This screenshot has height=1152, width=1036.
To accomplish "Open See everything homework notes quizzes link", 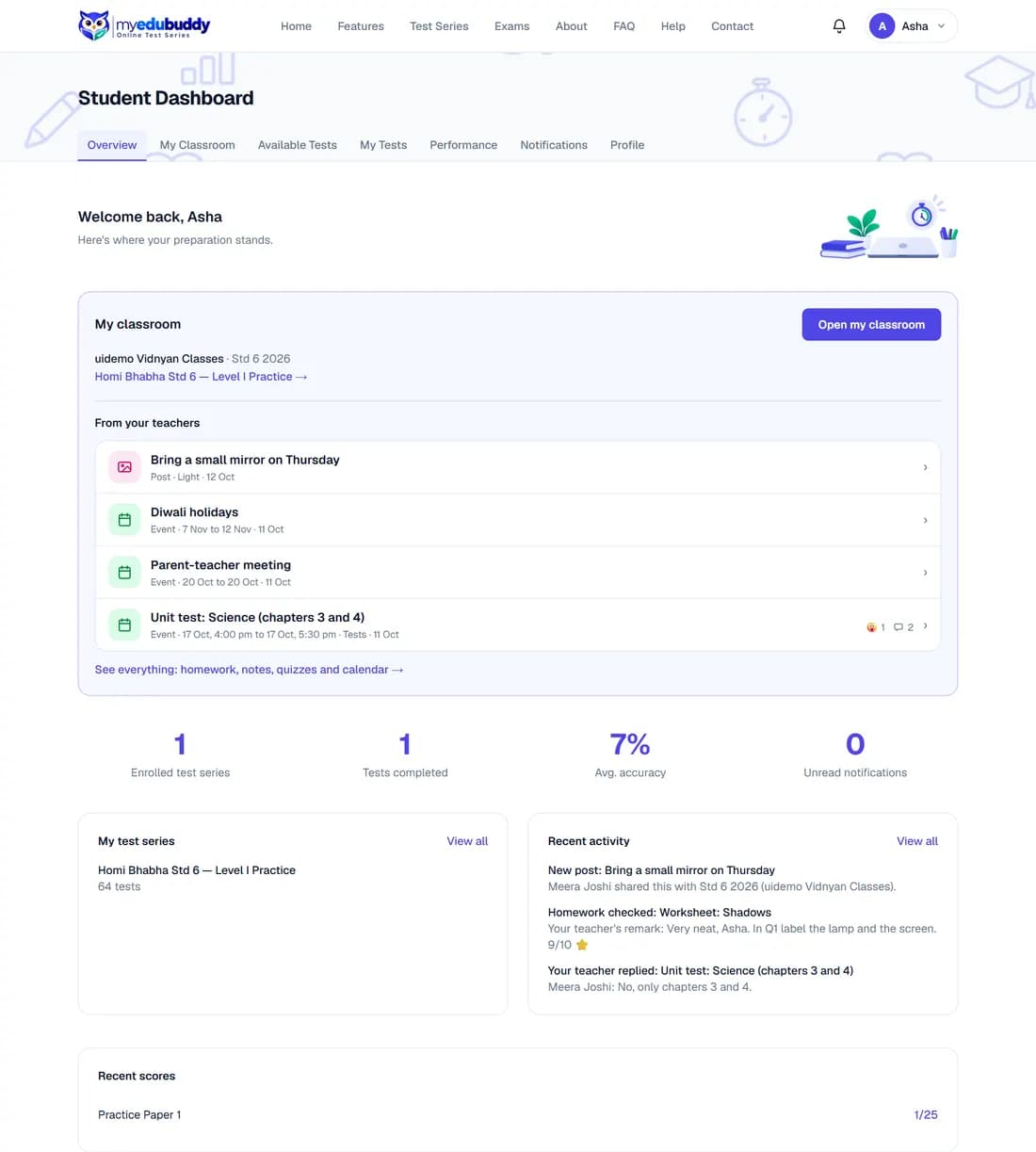I will (249, 670).
